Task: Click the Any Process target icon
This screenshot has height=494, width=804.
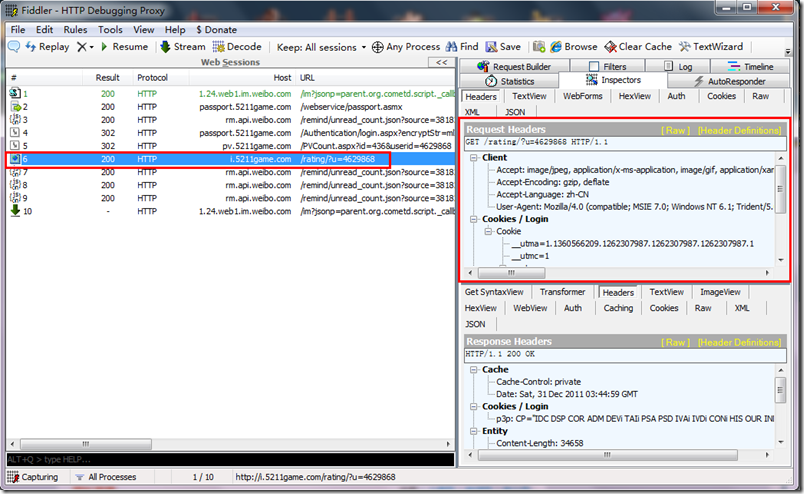Action: [377, 47]
